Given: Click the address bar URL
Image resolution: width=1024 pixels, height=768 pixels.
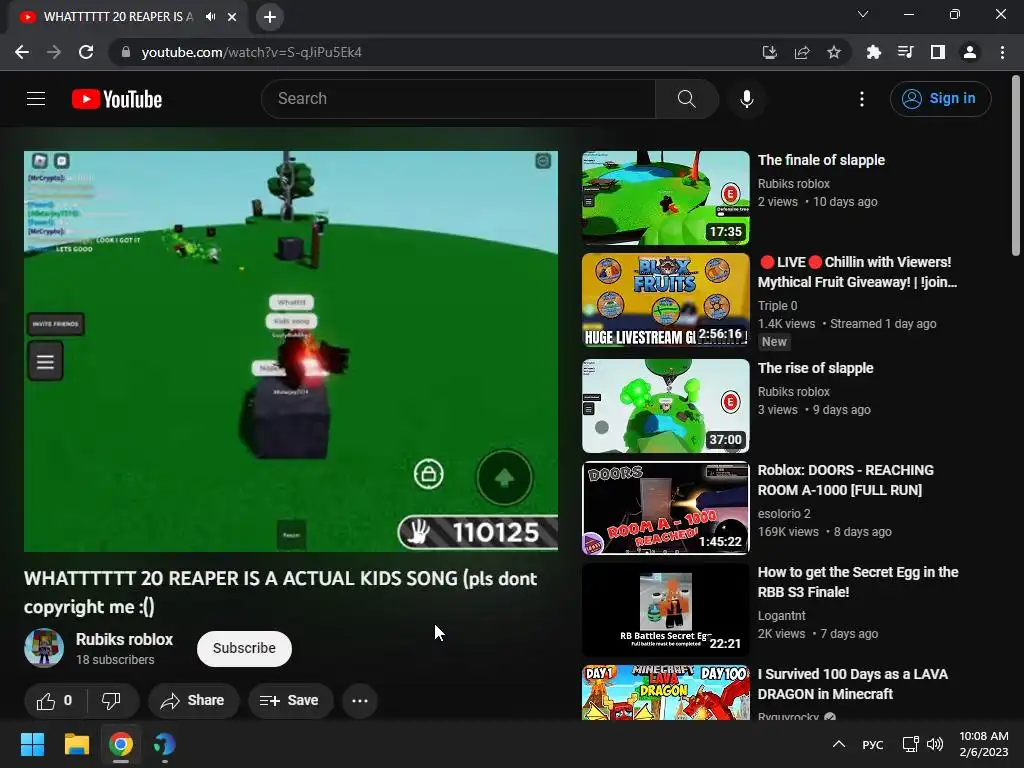Looking at the screenshot, I should [251, 52].
